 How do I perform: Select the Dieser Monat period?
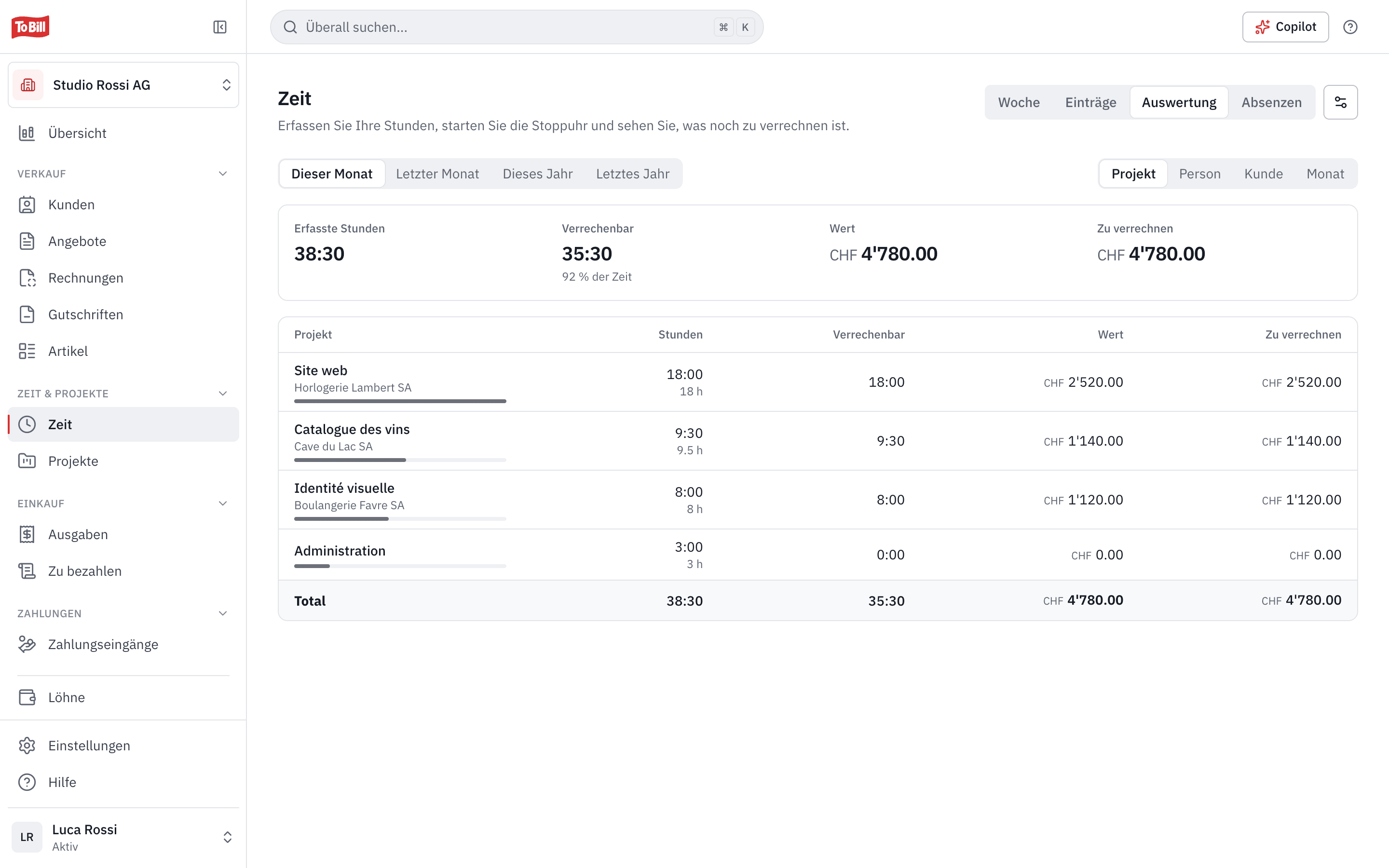click(x=332, y=174)
